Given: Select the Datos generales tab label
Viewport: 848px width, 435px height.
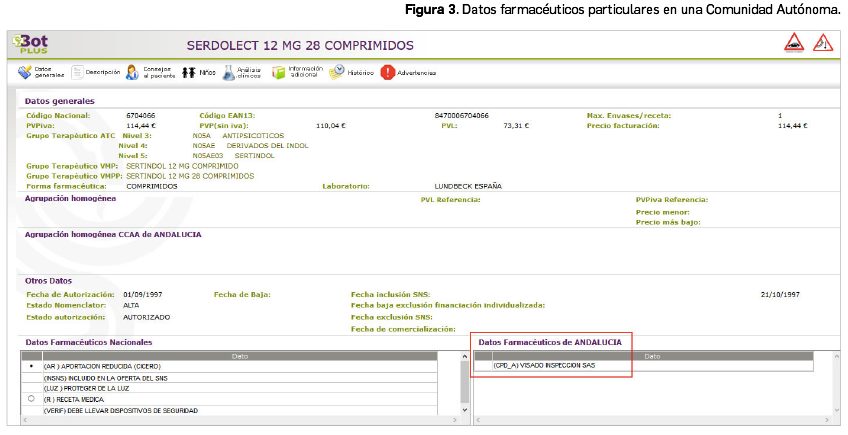Looking at the screenshot, I should coord(49,72).
